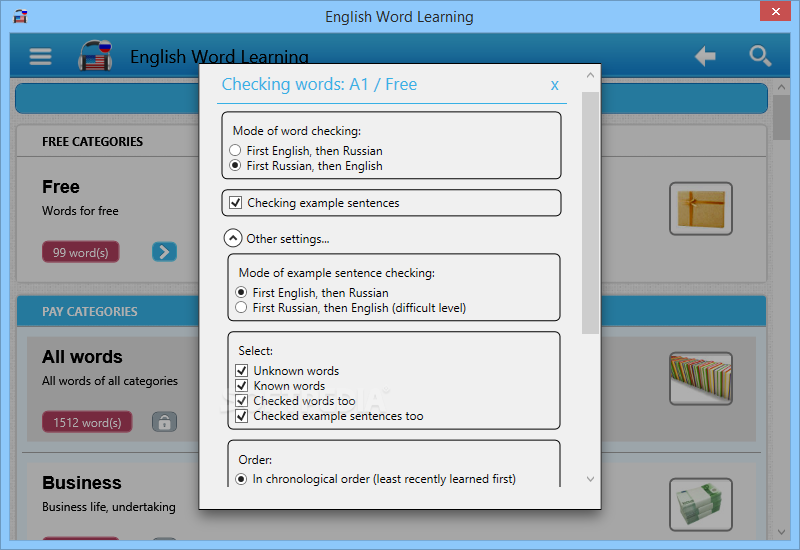Open Free category with blue arrow button

pos(164,252)
